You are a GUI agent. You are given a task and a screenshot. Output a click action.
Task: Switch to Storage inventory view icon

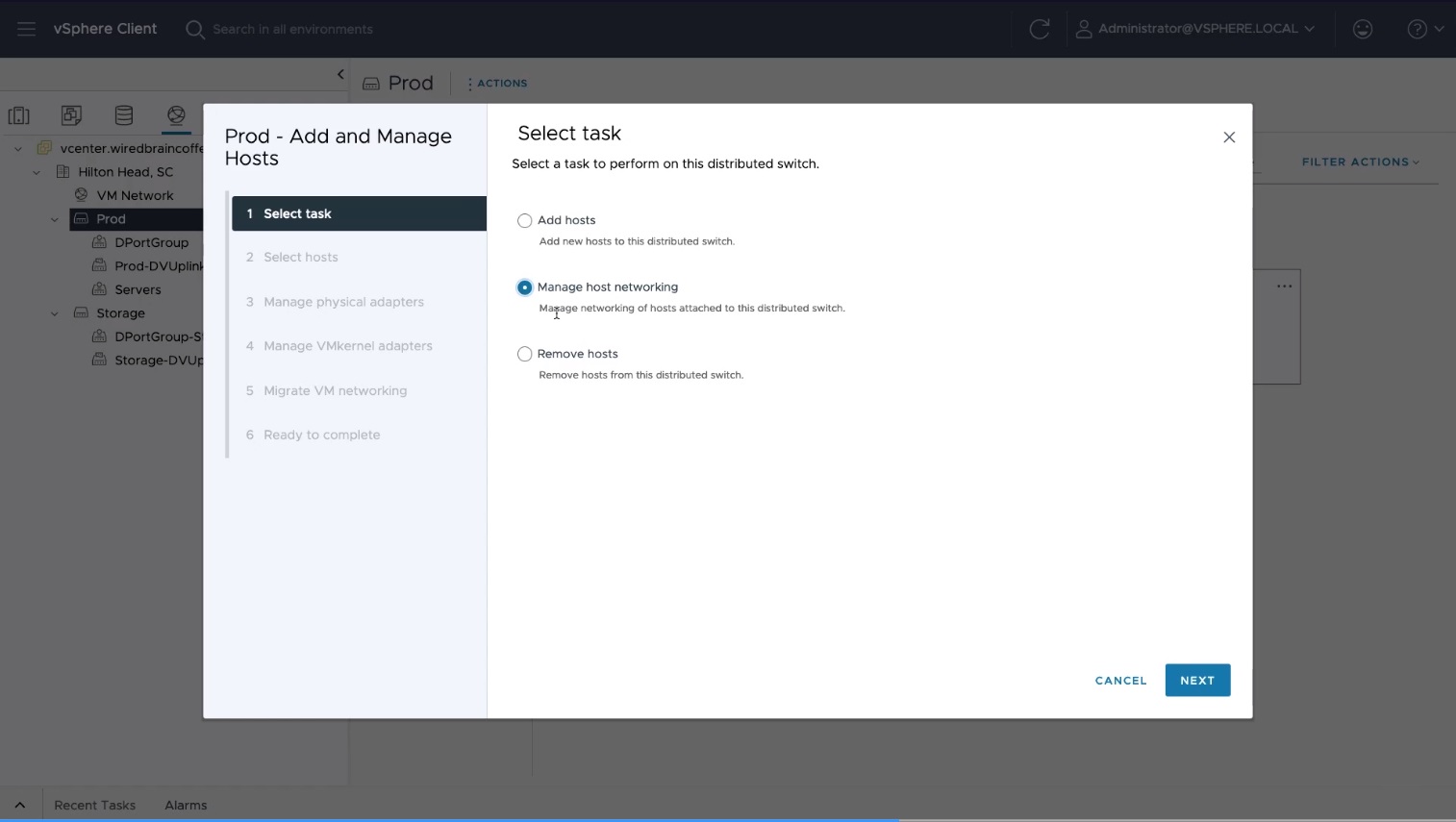coord(124,115)
